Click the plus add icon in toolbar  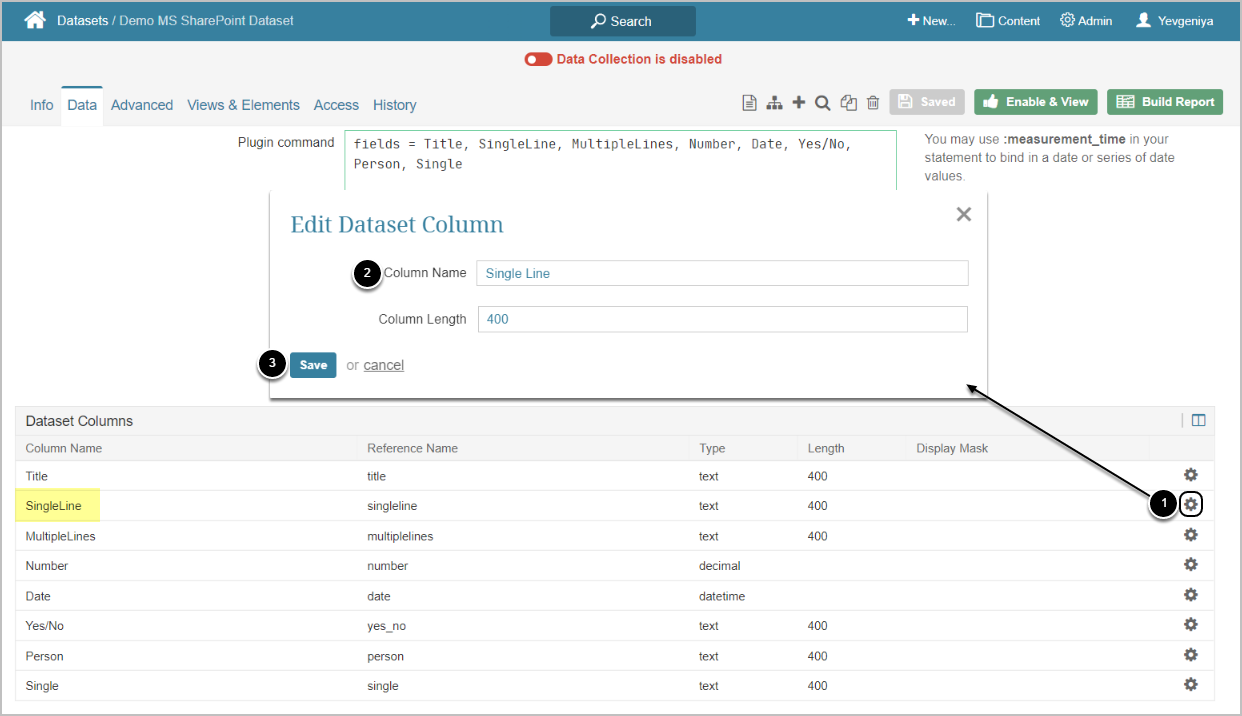point(798,102)
